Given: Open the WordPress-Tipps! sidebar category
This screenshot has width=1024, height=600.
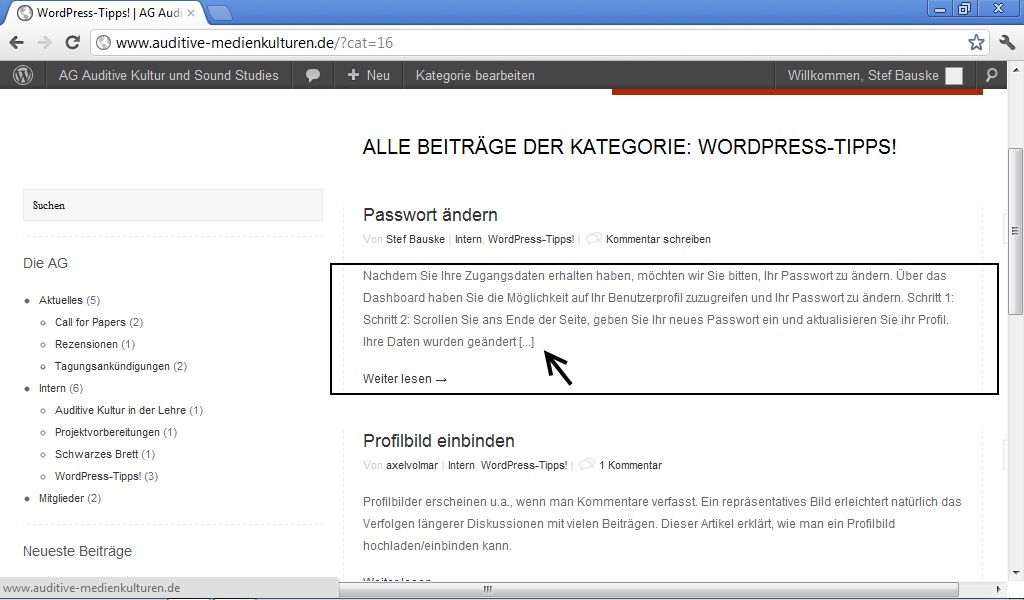Looking at the screenshot, I should click(98, 477).
